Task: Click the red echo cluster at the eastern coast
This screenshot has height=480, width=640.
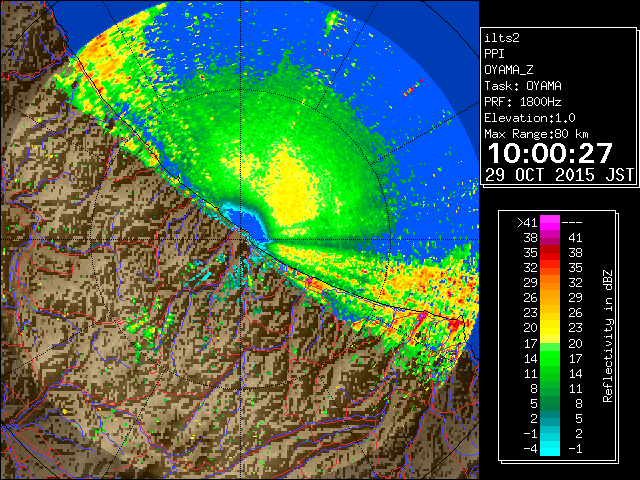Action: (456, 325)
